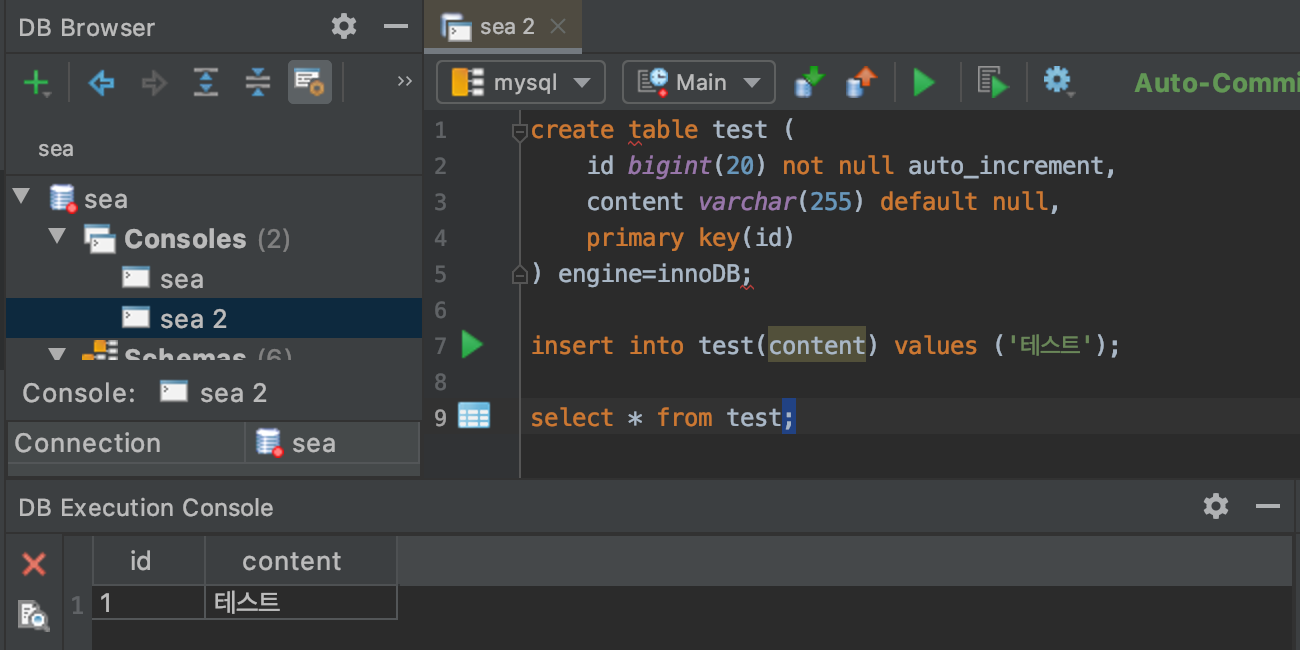Screen dimensions: 1300x650
Task: Click the Console: sea 2 properties label
Action: (145, 393)
